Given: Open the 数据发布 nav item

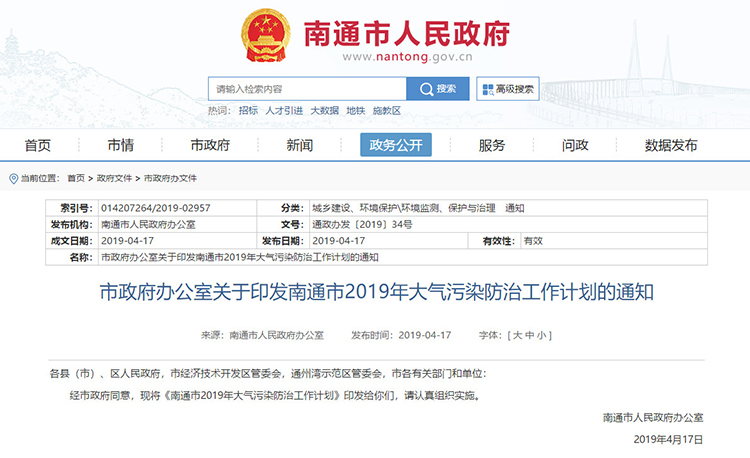Looking at the screenshot, I should coord(671,145).
